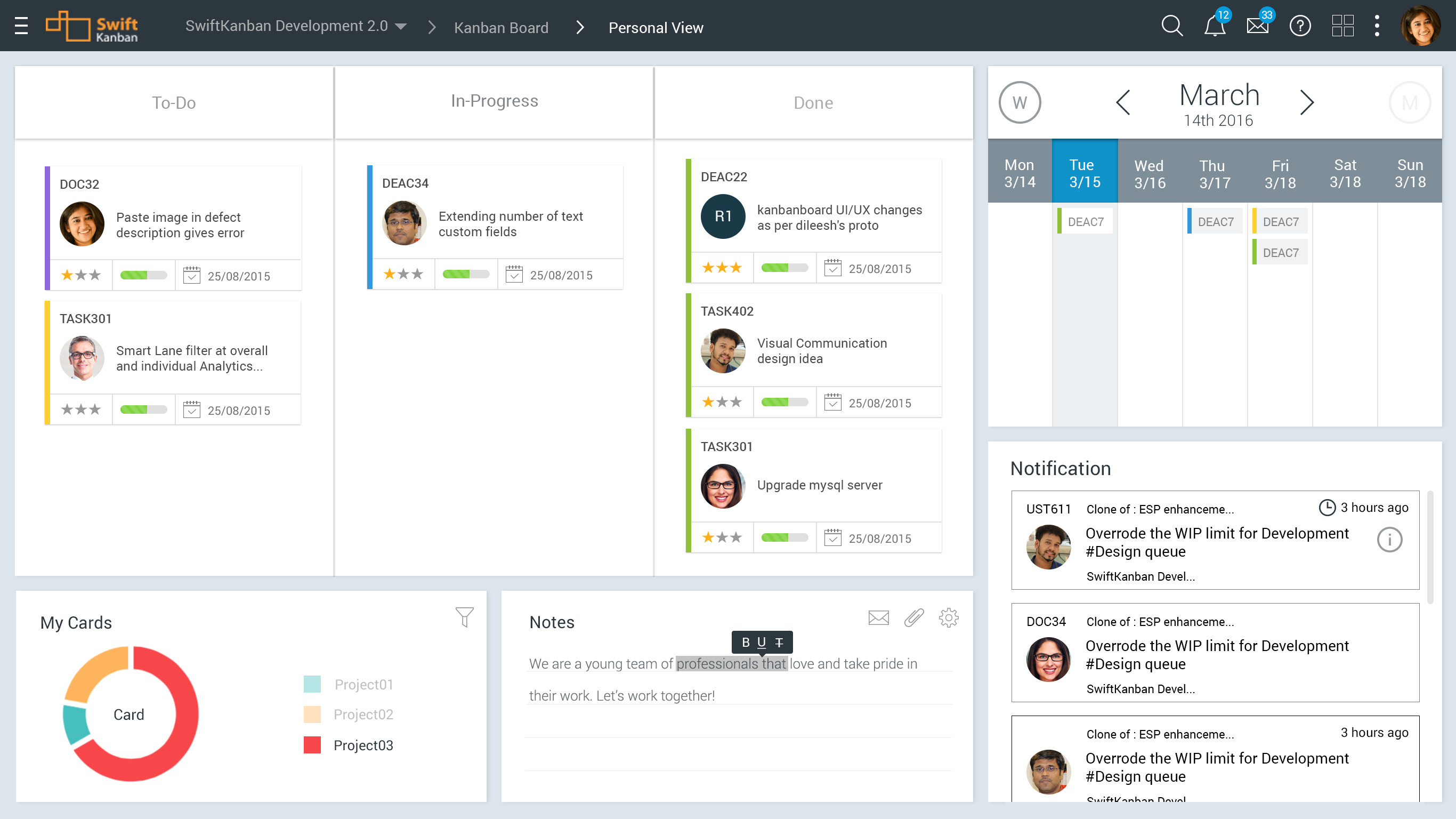Open the DEAC34 card in In-Progress
Screen dimensions: 1456x819
pos(495,223)
